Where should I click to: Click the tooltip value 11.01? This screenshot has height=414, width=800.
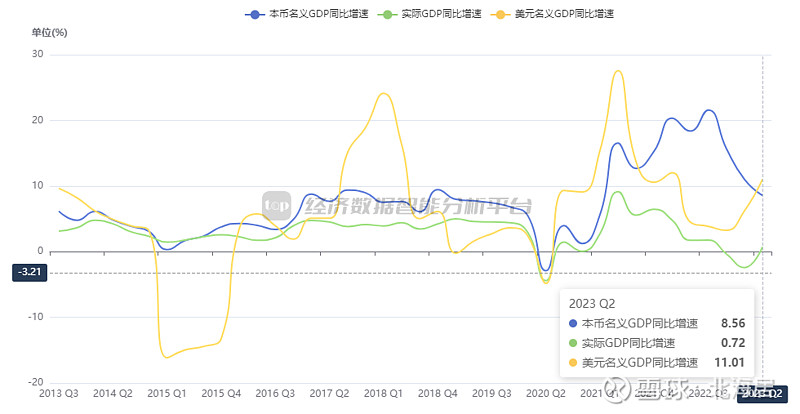point(729,362)
